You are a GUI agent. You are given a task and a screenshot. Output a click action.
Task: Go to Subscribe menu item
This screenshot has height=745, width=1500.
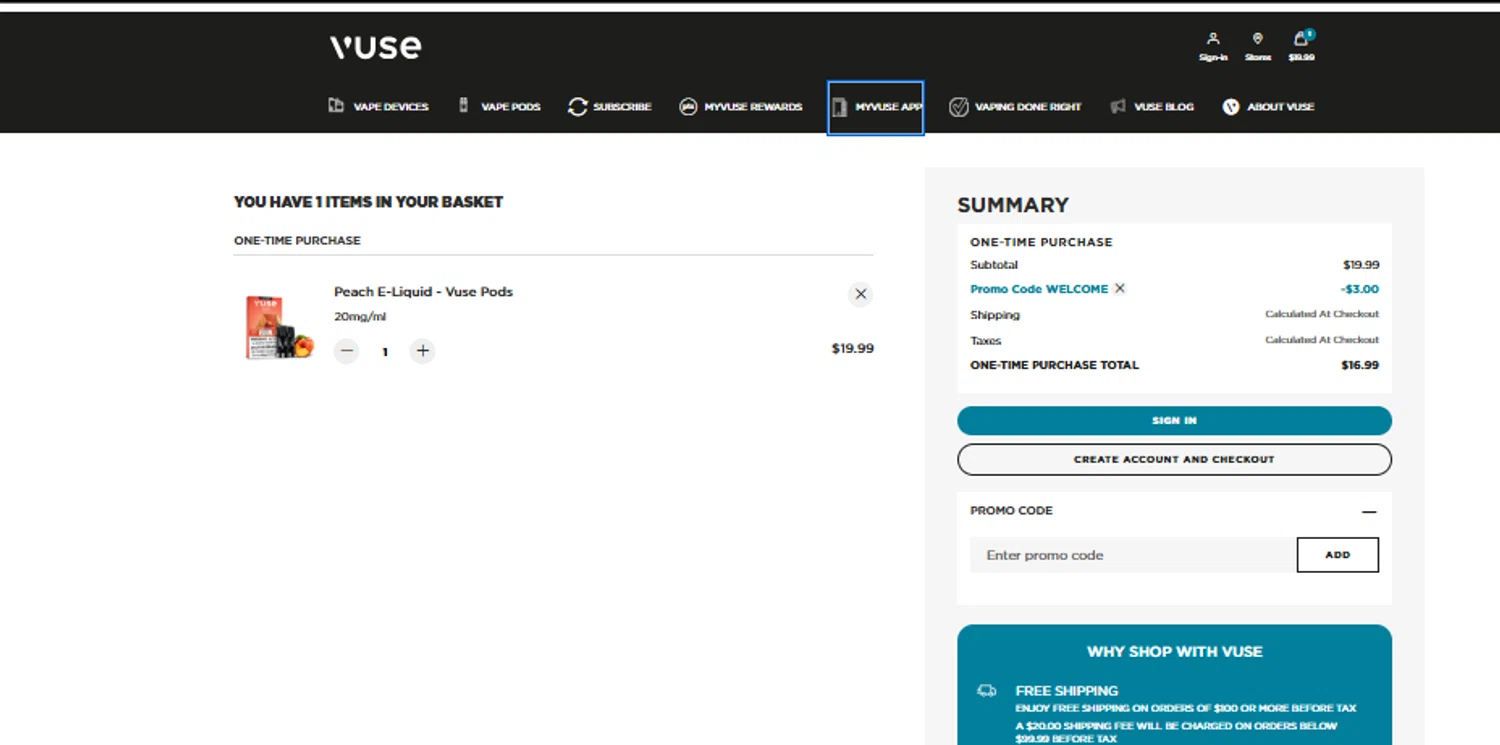tap(622, 107)
